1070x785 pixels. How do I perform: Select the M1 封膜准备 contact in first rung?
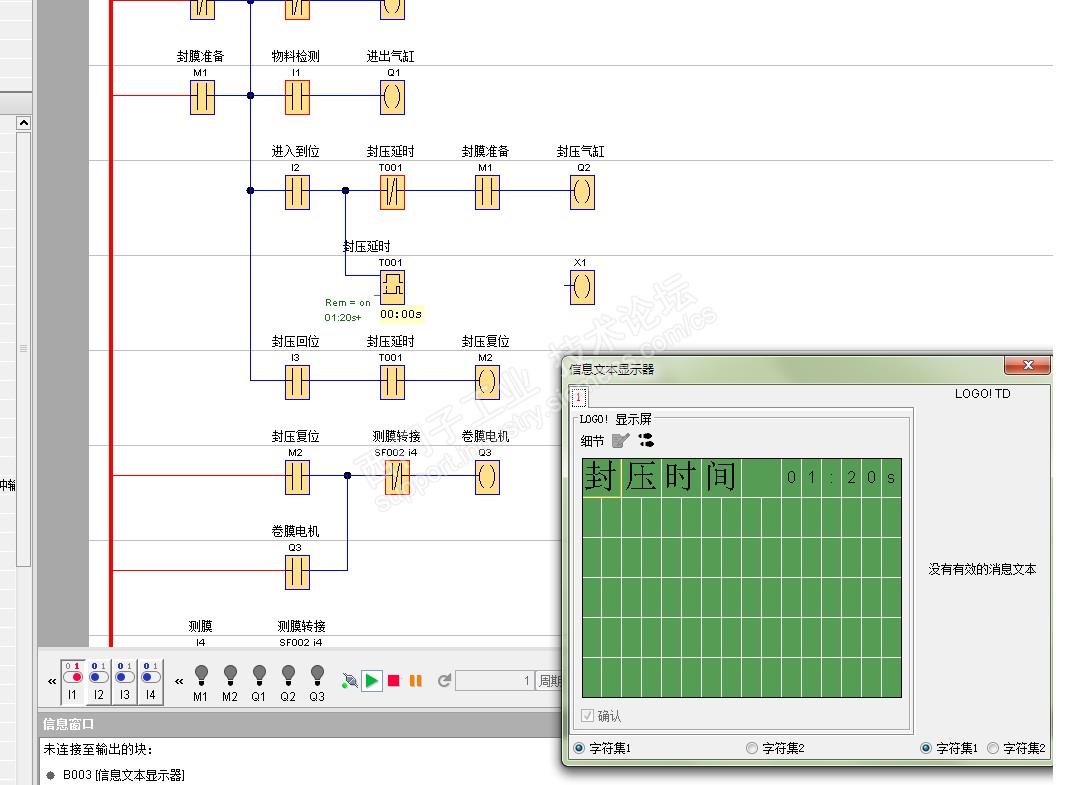[202, 97]
